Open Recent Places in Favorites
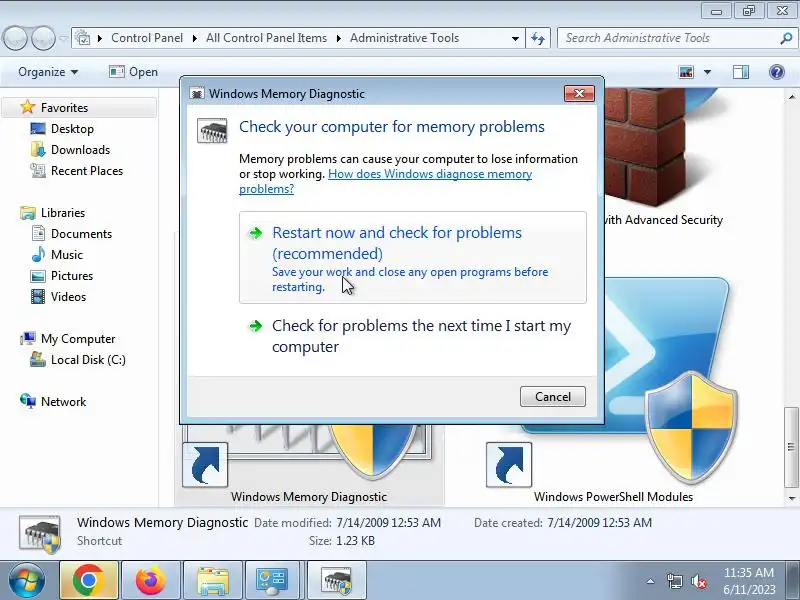The height and width of the screenshot is (600, 800). (x=87, y=170)
